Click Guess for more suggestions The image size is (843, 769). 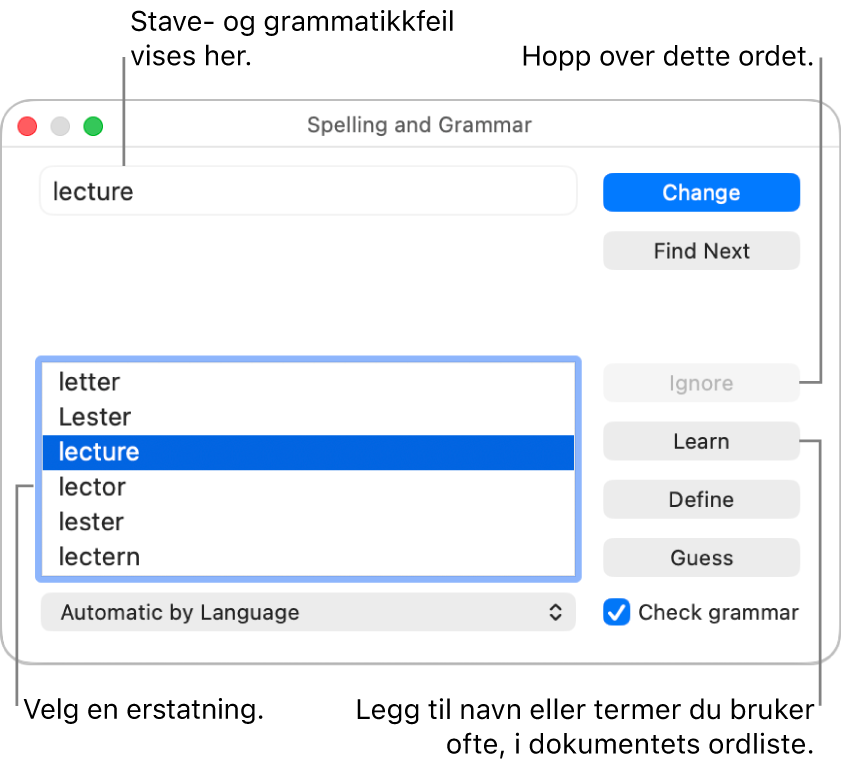click(x=700, y=557)
